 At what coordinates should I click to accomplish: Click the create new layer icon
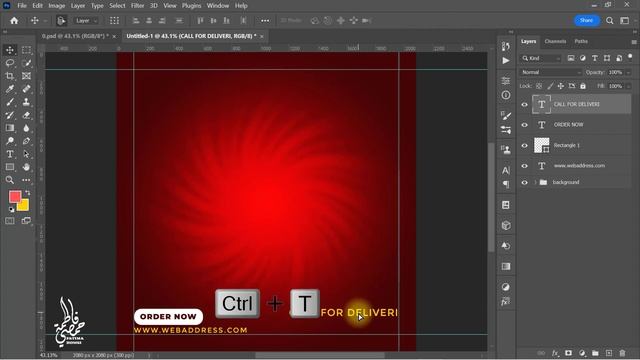(x=609, y=353)
